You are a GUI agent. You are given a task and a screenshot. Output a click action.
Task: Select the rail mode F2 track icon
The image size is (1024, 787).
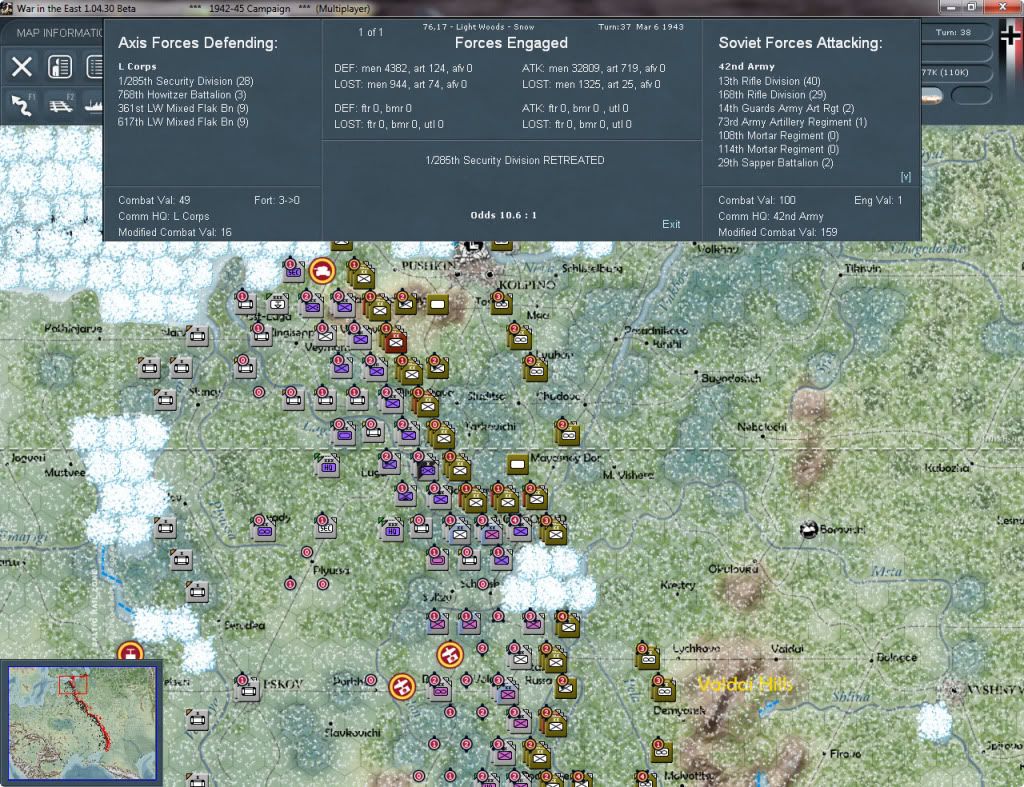[x=61, y=104]
